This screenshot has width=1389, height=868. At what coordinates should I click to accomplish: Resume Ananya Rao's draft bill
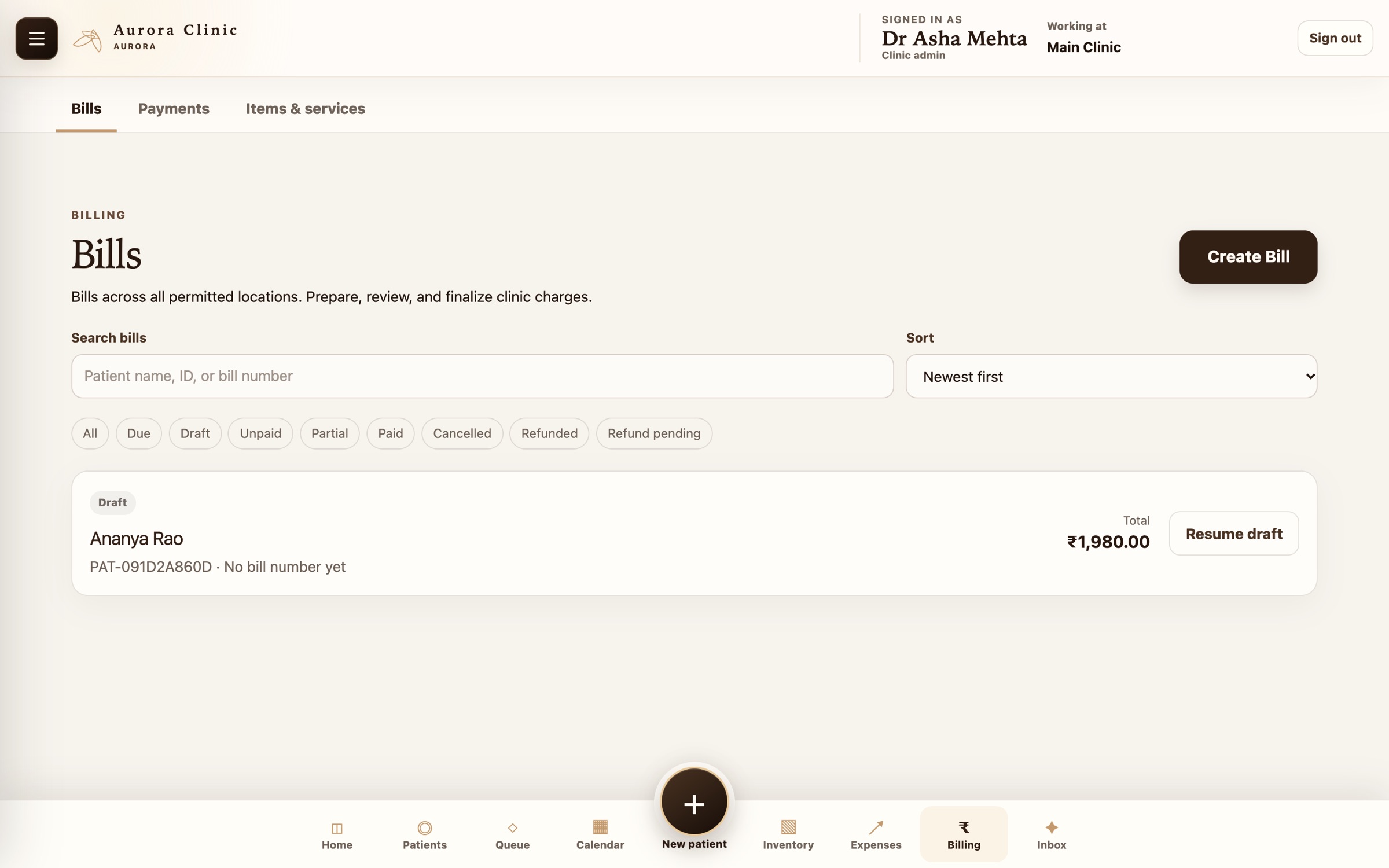click(x=1234, y=534)
